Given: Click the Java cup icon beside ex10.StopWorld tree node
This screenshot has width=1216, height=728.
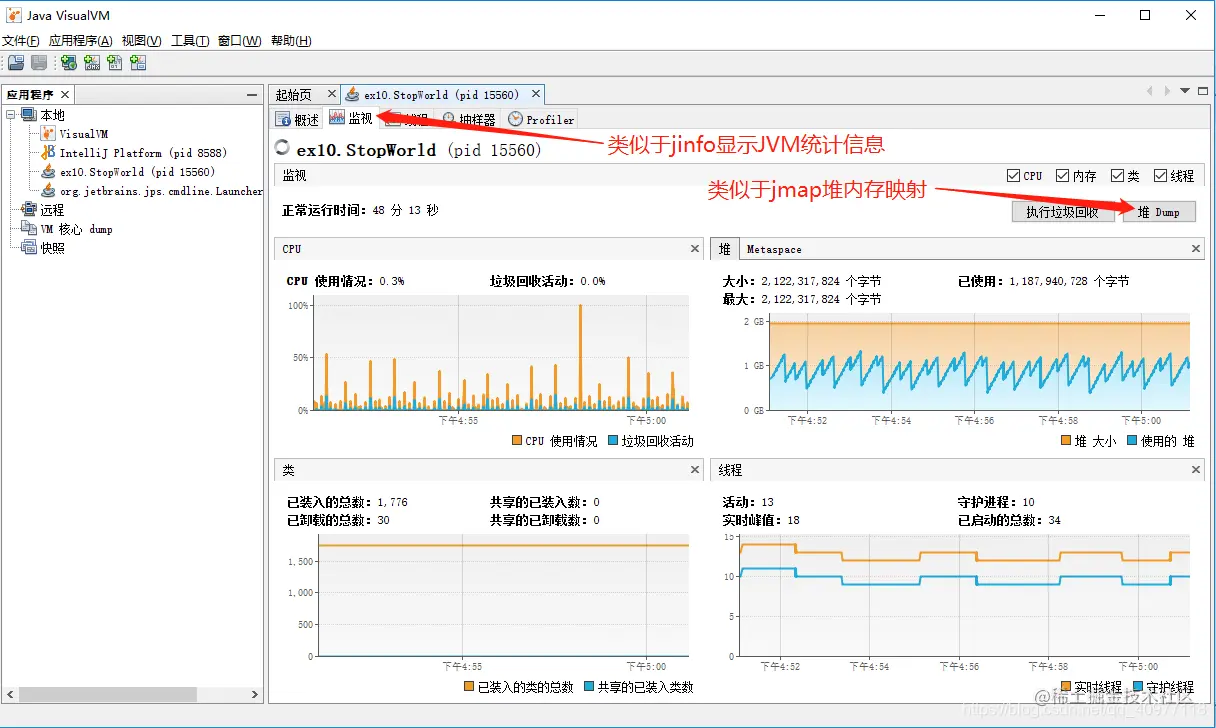Looking at the screenshot, I should [x=48, y=171].
